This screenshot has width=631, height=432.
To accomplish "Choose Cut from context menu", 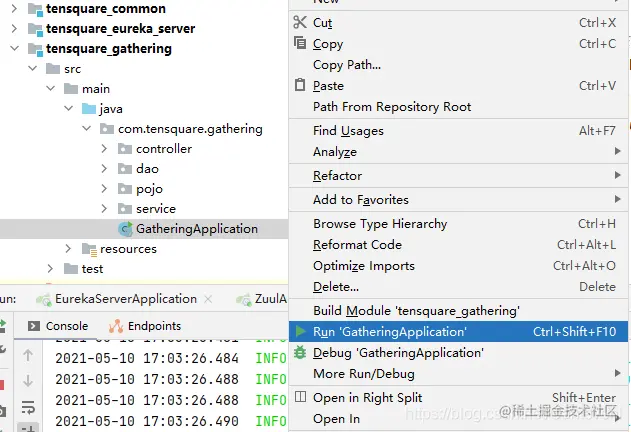I will (458, 23).
